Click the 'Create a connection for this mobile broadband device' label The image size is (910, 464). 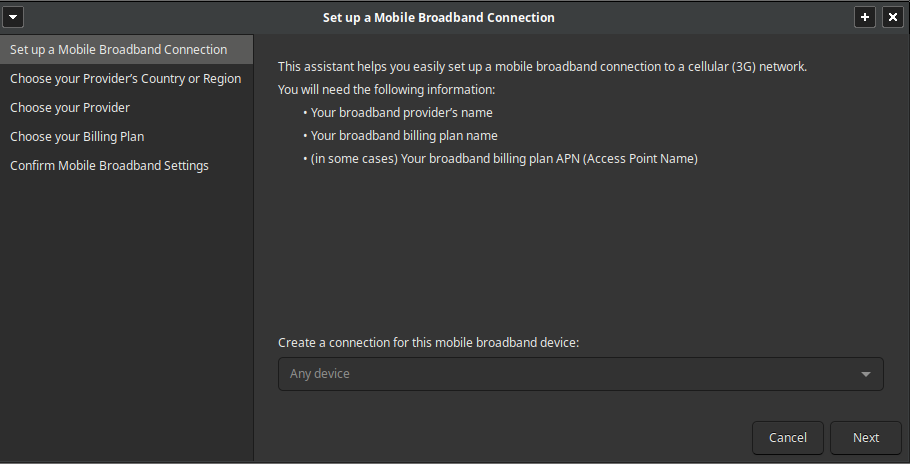pyautogui.click(x=428, y=343)
